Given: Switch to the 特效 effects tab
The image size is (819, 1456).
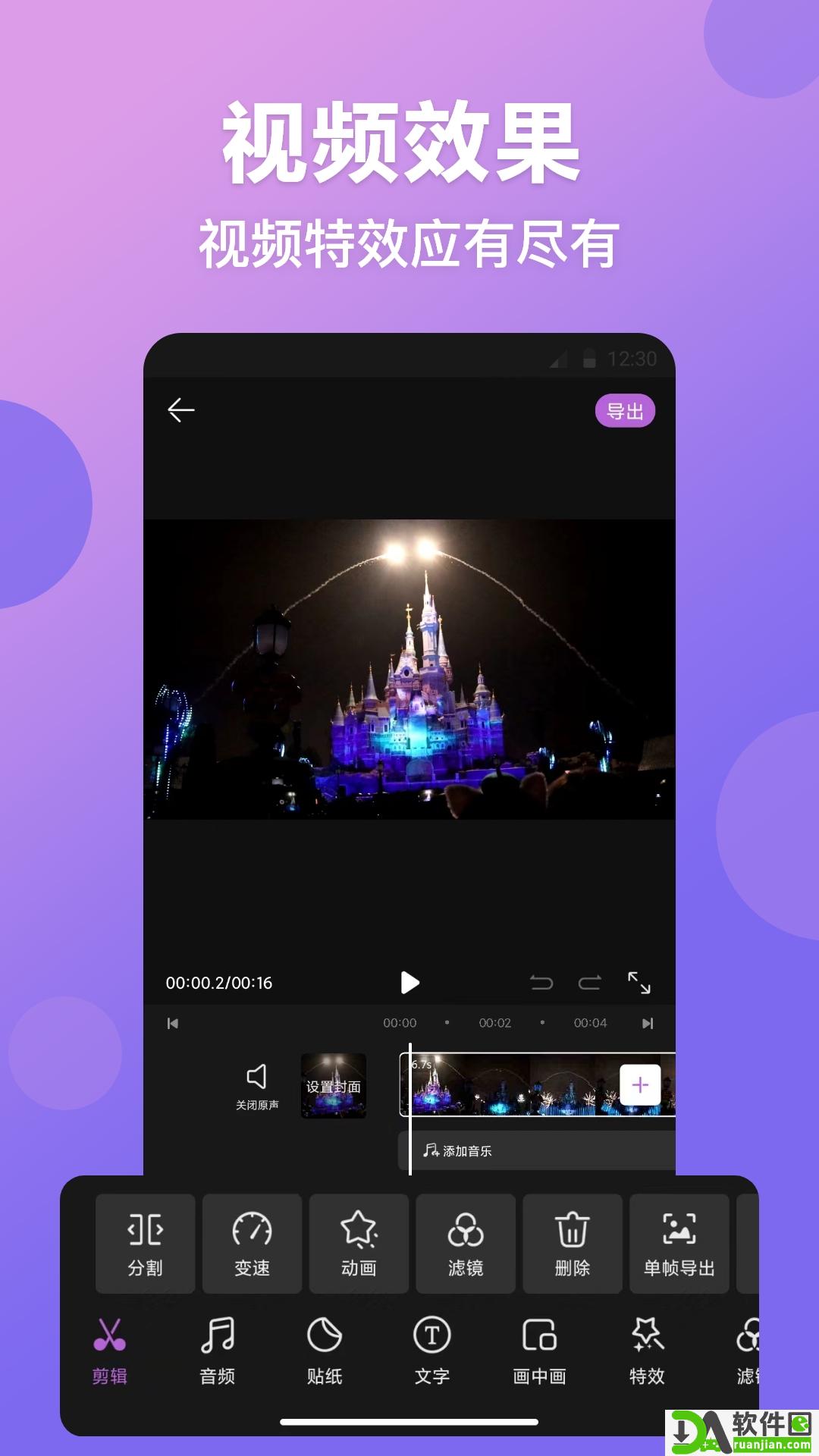Looking at the screenshot, I should (x=647, y=1351).
